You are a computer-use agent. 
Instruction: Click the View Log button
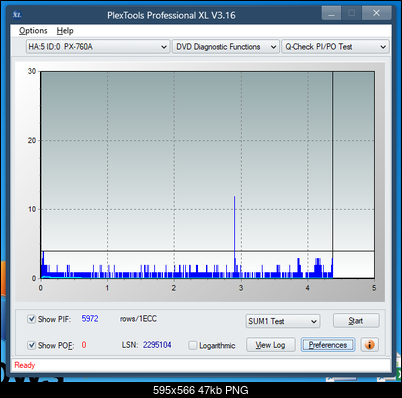[270, 345]
